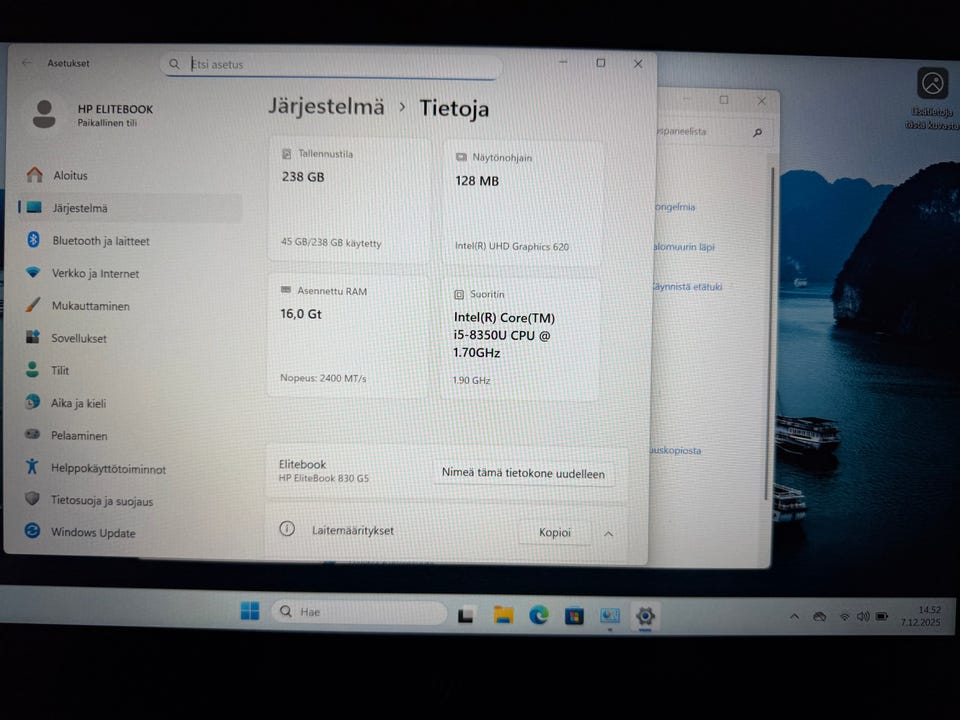Viewport: 960px width, 720px height.
Task: Click the HP ELITEBOOK account avatar
Action: (x=44, y=114)
